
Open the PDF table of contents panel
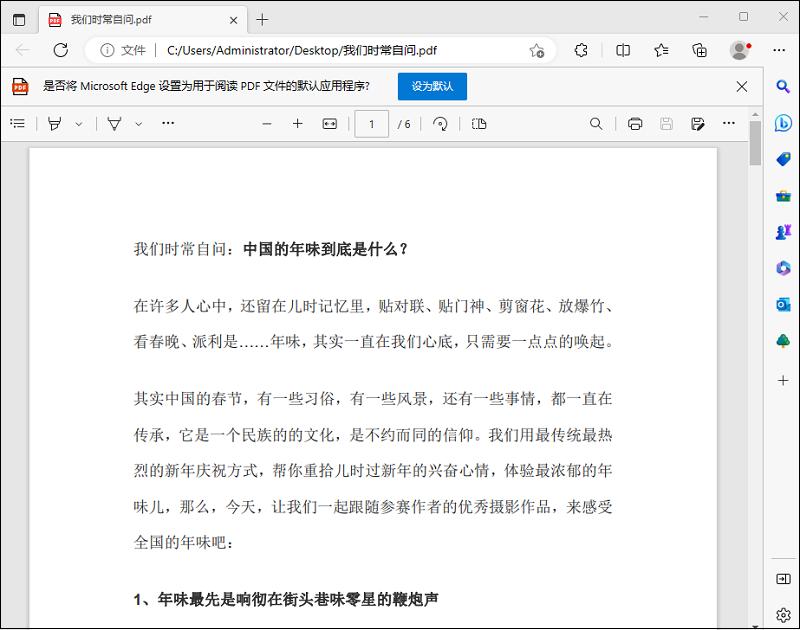[17, 123]
